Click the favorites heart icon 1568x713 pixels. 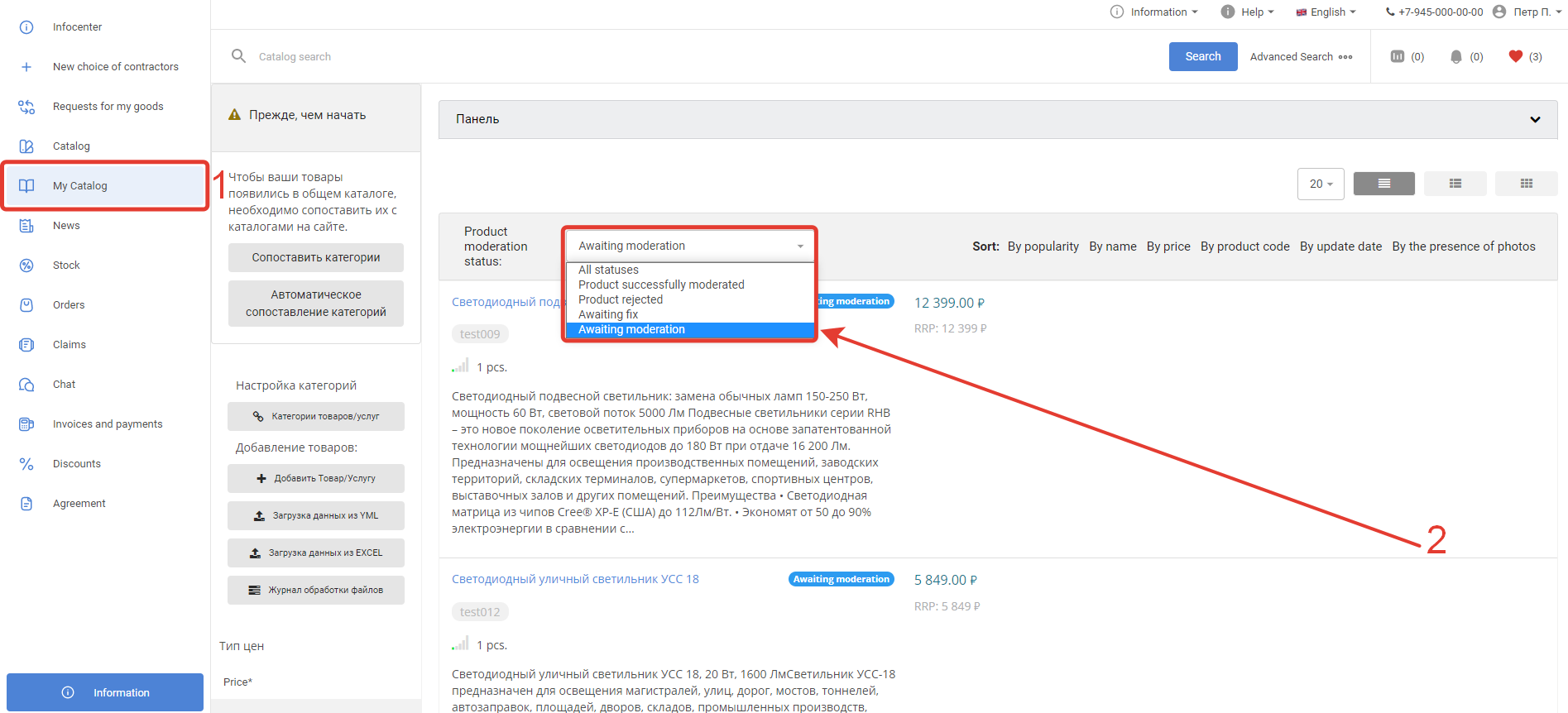click(1515, 56)
